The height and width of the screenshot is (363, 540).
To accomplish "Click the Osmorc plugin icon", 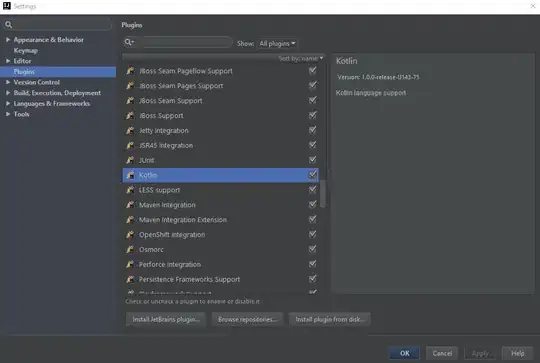I will click(130, 249).
